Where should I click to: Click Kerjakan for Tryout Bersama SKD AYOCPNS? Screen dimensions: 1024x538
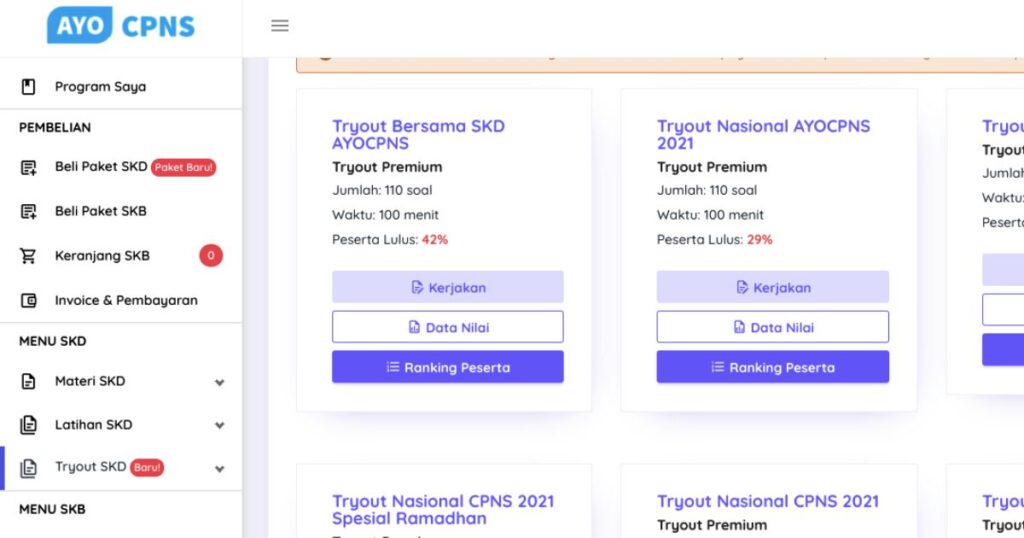(448, 287)
